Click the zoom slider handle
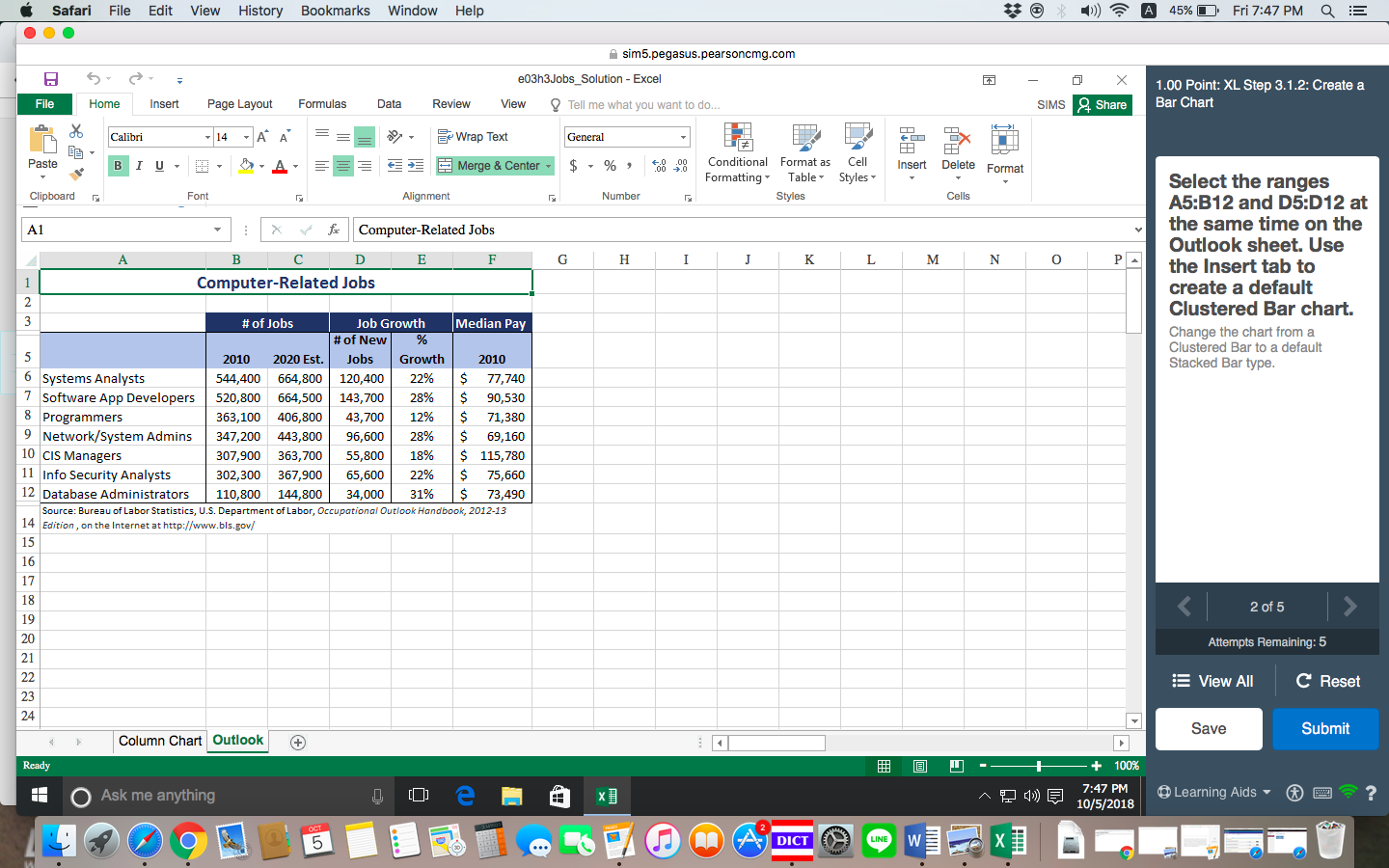This screenshot has height=868, width=1389. pyautogui.click(x=1039, y=766)
